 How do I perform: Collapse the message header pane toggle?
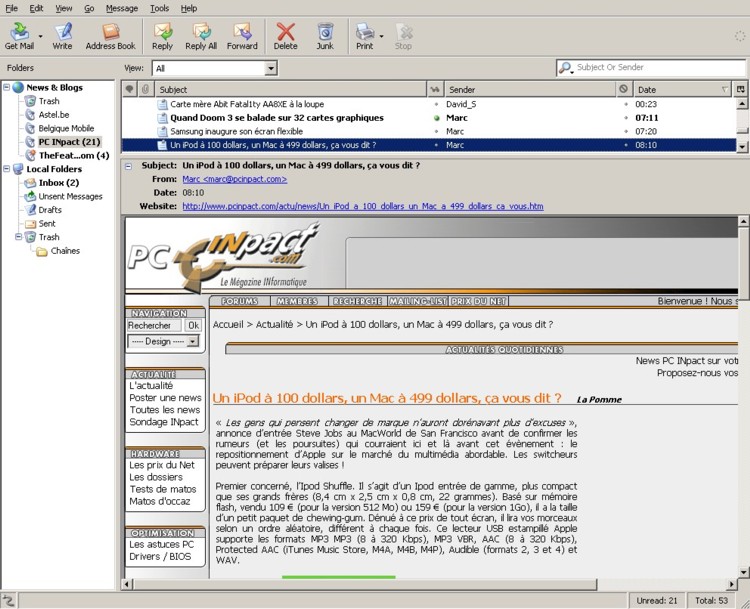coord(128,166)
